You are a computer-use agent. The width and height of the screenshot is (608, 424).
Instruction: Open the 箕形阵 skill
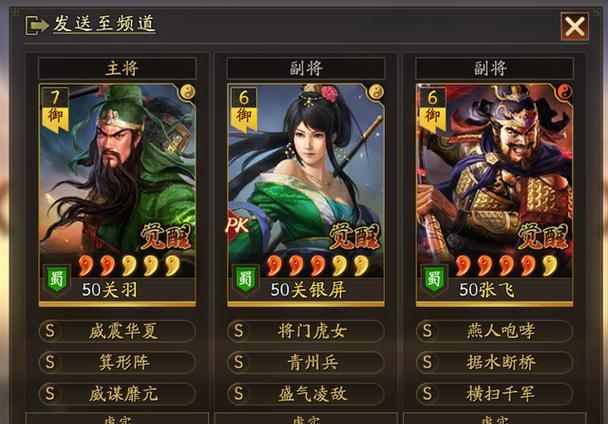pos(117,362)
